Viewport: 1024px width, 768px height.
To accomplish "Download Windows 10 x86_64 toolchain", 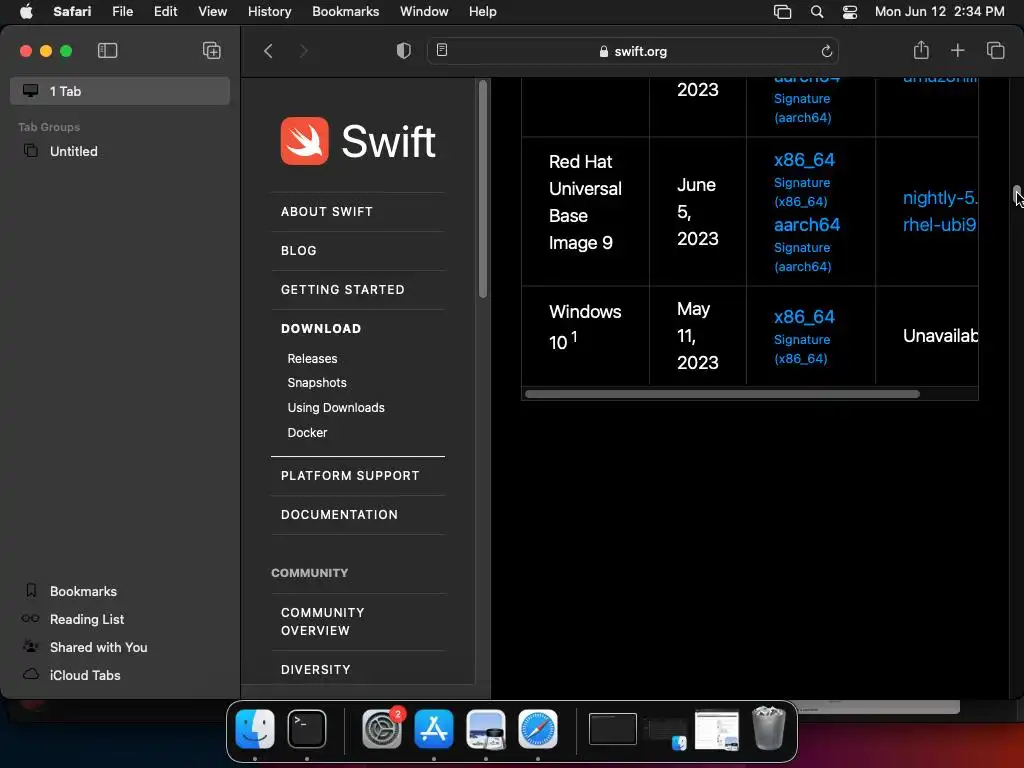I will 804,317.
